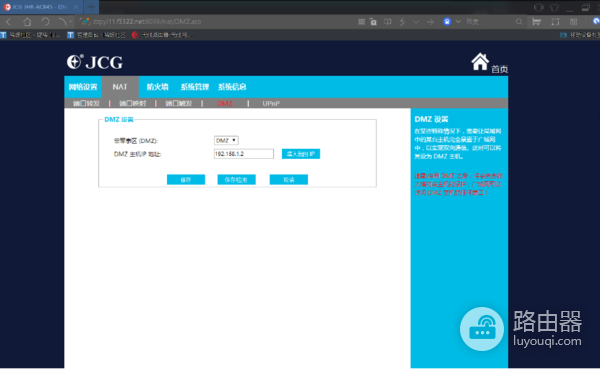Viewport: 600px width, 369px height.
Task: Open the red-icon bookmark in bookmarks bar
Action: 161,35
